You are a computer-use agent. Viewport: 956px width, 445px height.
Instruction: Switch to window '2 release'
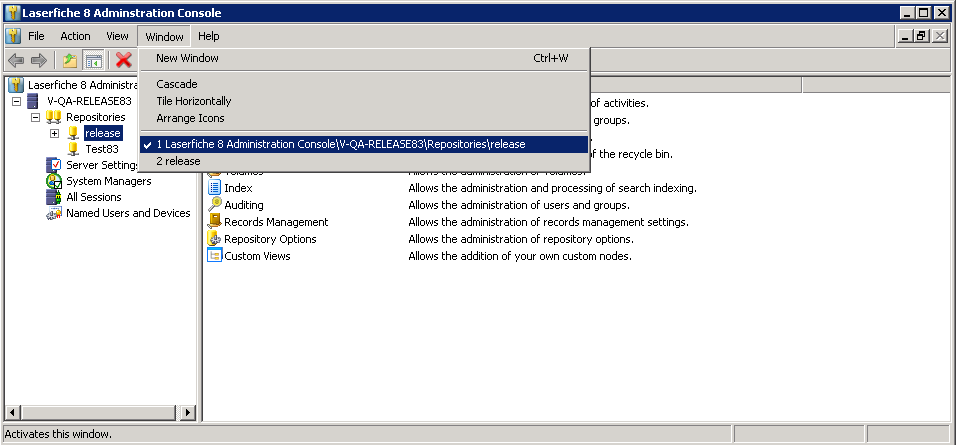[x=365, y=162]
